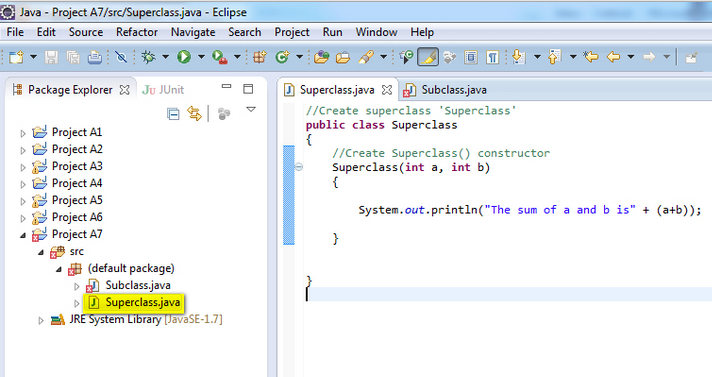Click the Search flashlight icon
The image size is (712, 377).
point(366,57)
